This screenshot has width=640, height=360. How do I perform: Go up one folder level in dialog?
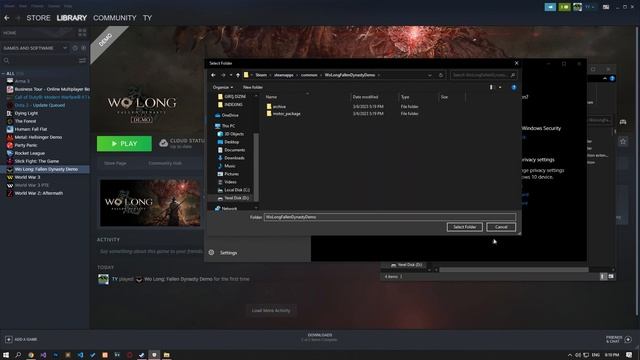pyautogui.click(x=238, y=75)
